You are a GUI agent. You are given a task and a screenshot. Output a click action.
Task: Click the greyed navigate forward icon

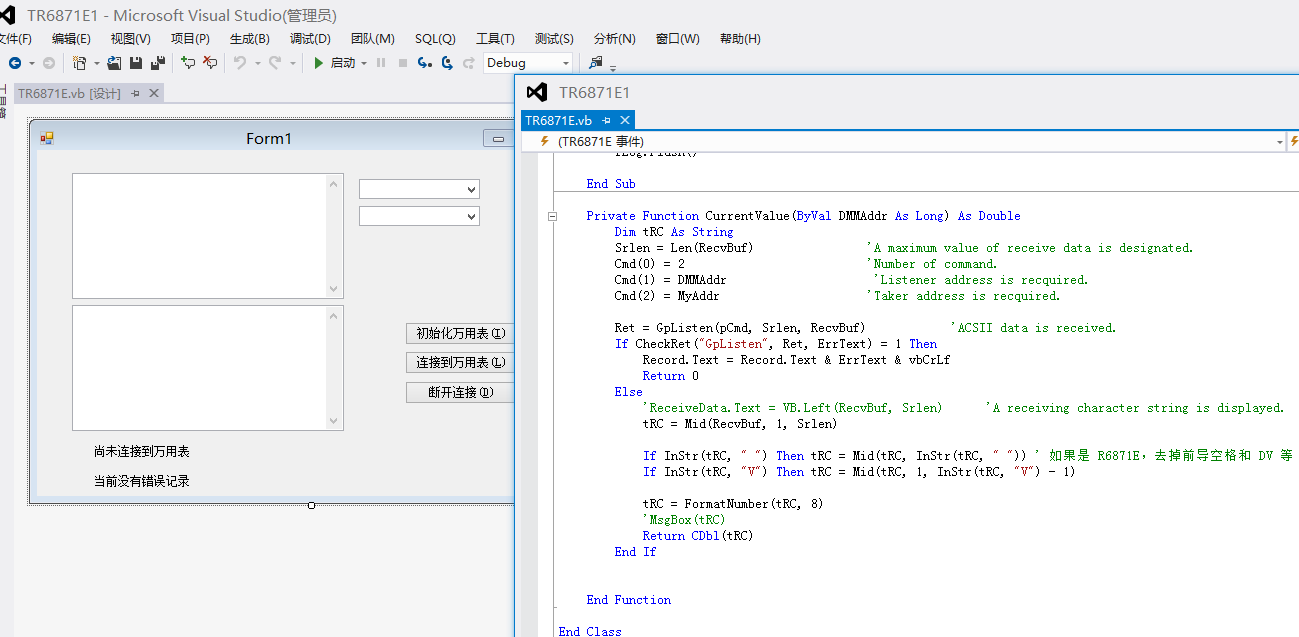coord(48,63)
